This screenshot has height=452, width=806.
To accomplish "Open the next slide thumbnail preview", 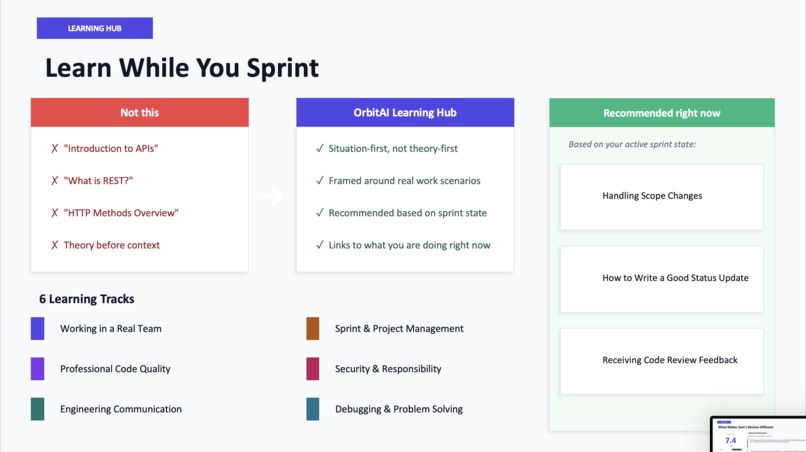I will tap(758, 435).
